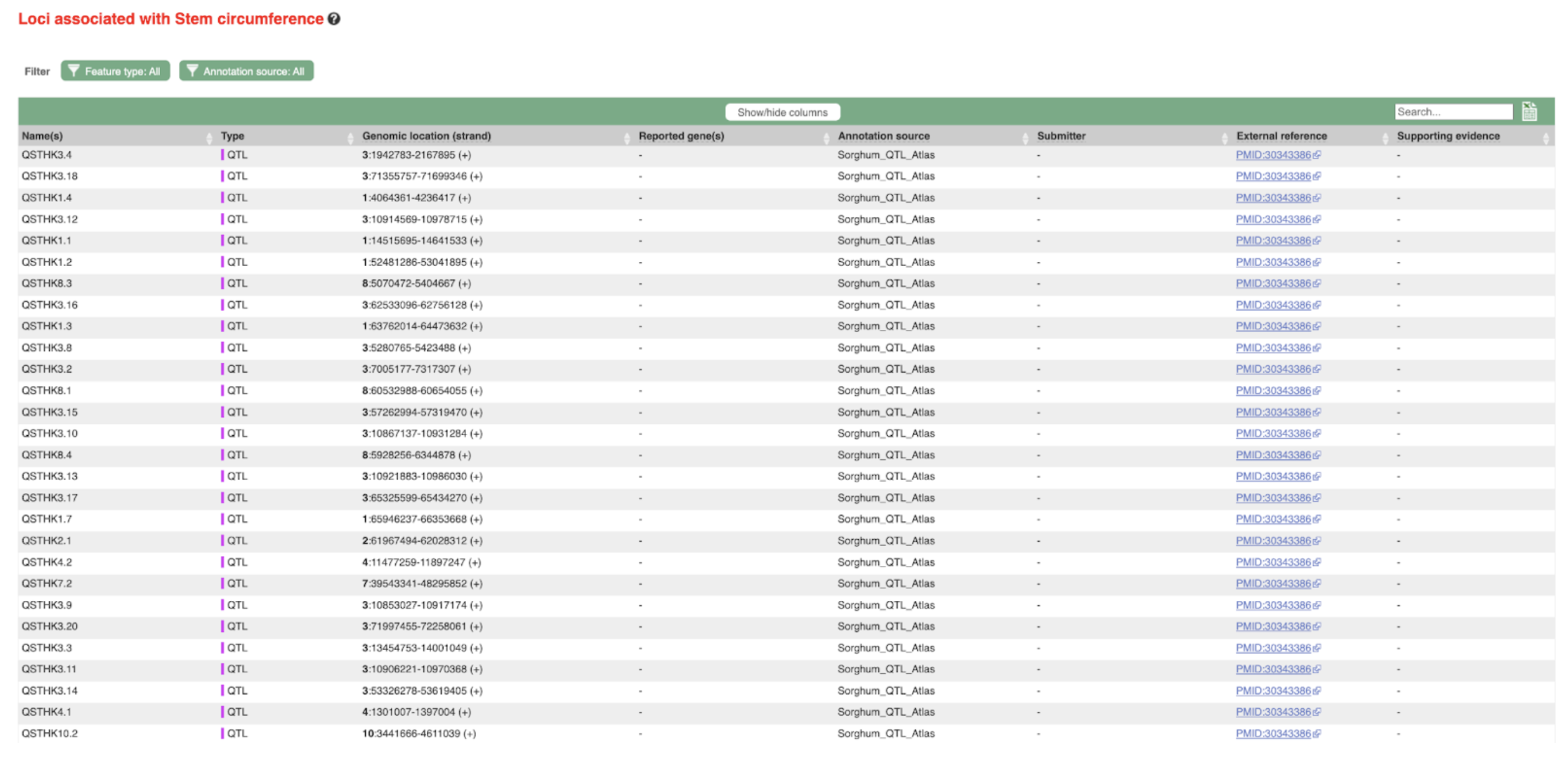Open the Feature type: All filter

[115, 71]
